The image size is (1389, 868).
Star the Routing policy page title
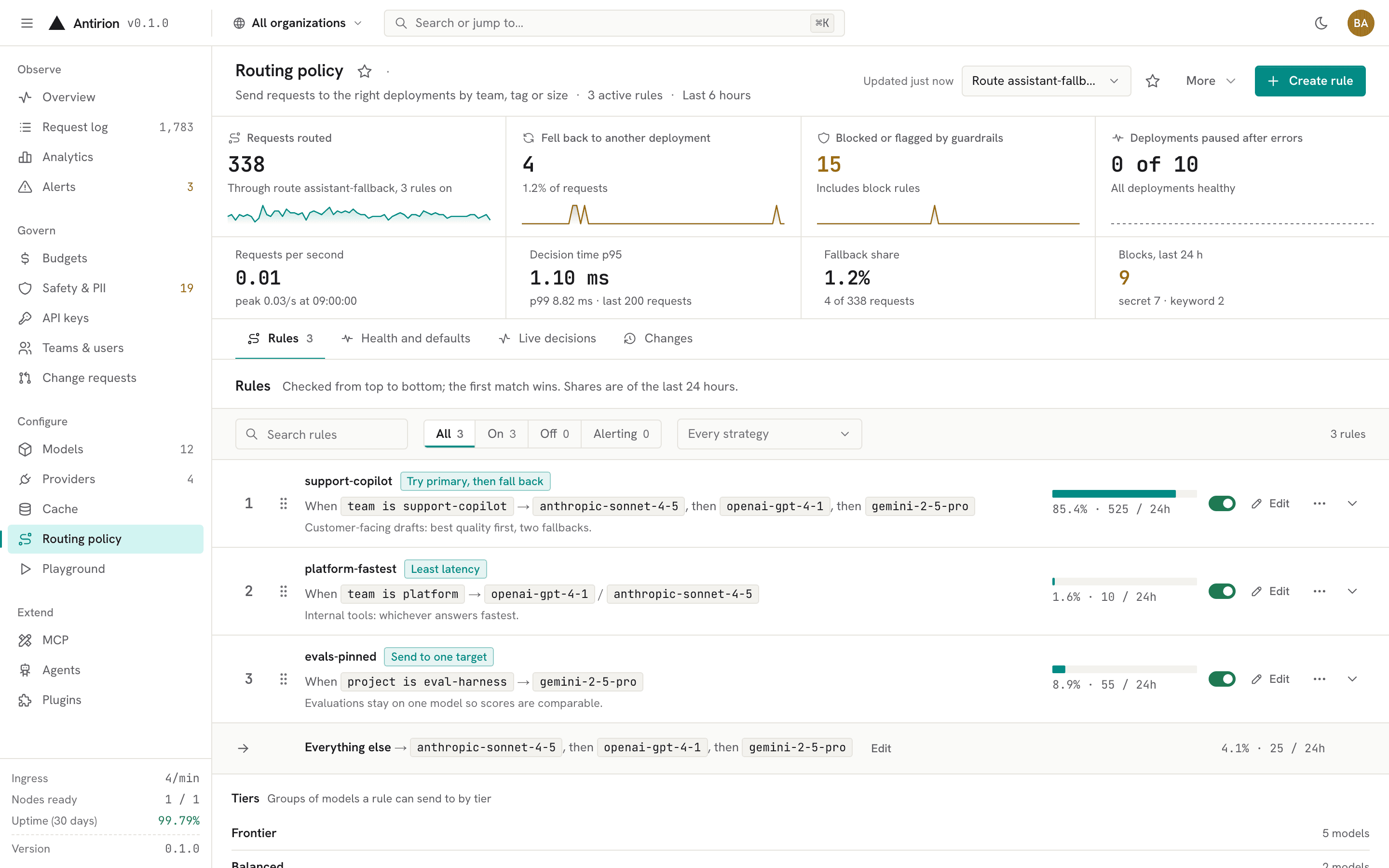pos(364,71)
